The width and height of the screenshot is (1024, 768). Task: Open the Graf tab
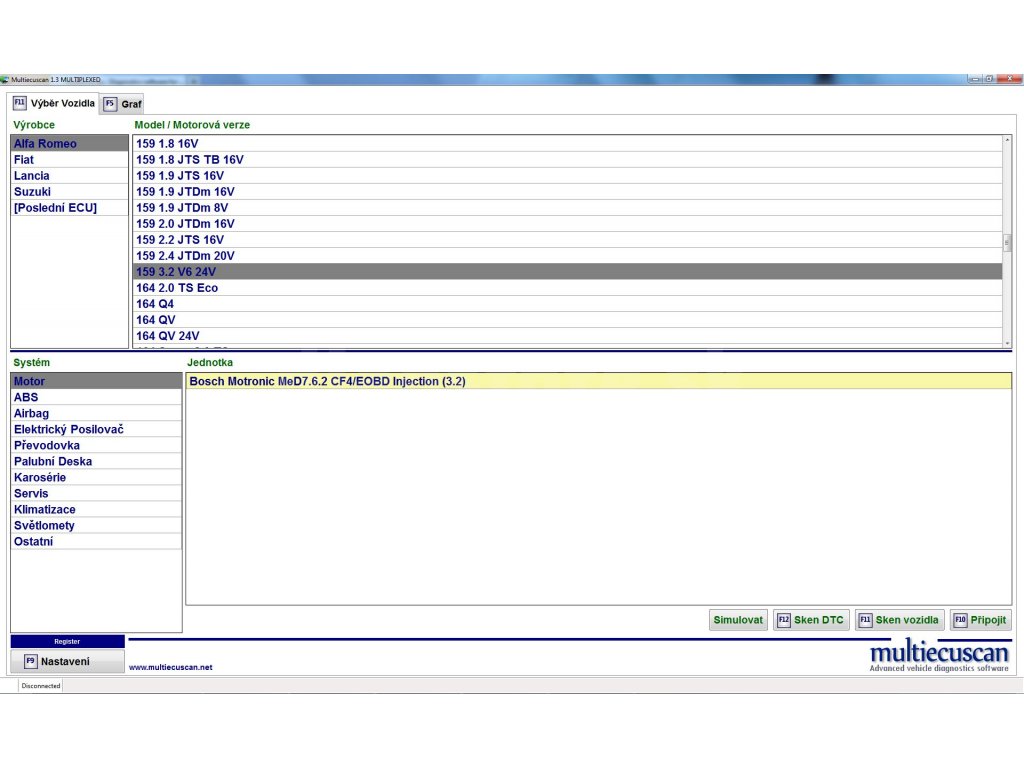pos(122,104)
